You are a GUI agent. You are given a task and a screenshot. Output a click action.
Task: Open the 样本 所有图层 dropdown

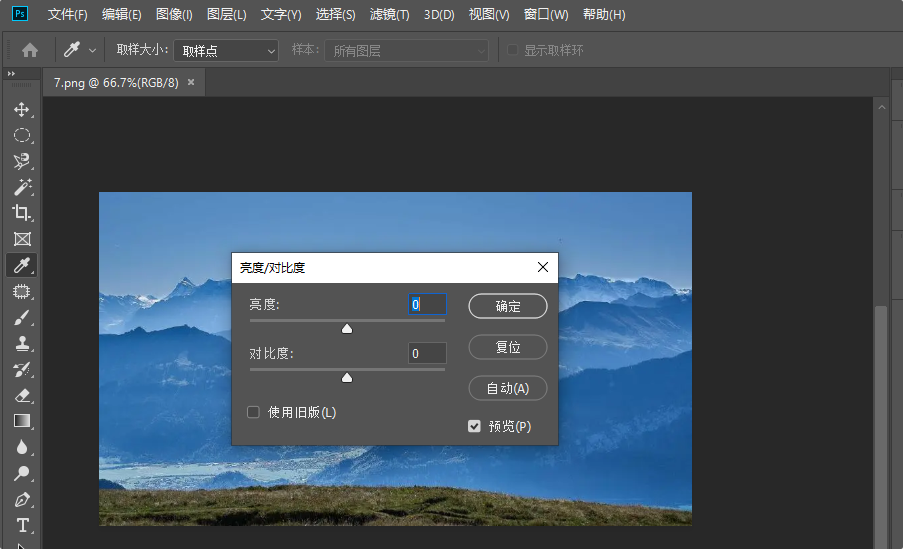(407, 51)
